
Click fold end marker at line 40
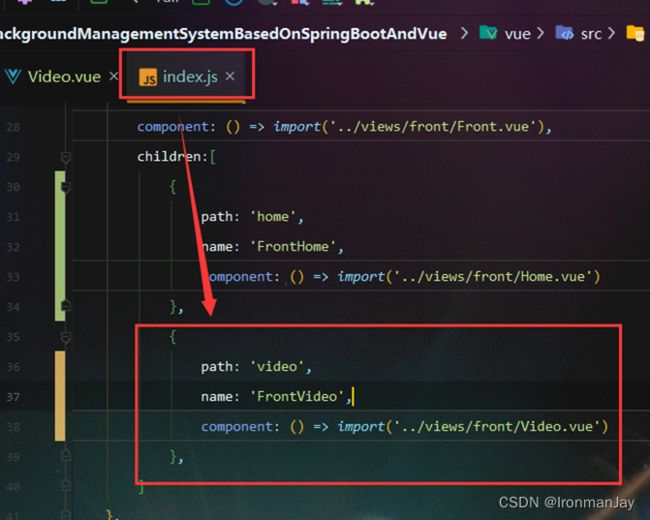coord(65,485)
